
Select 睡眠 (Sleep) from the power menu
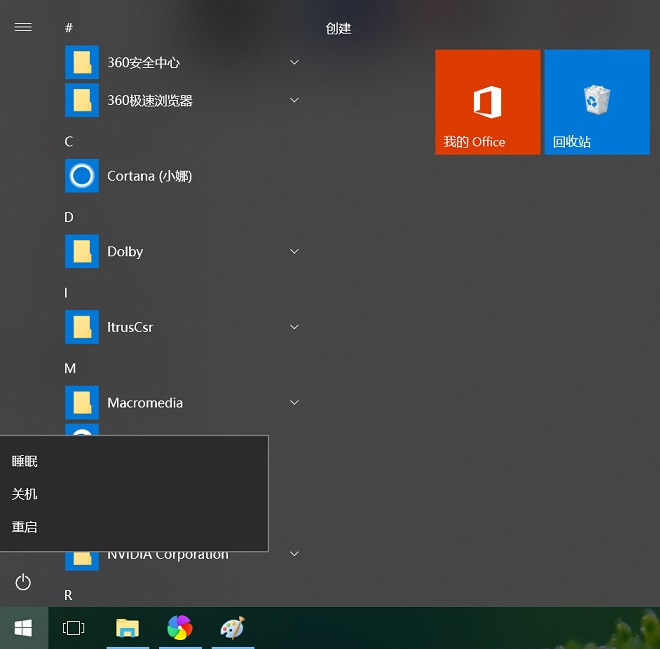pyautogui.click(x=25, y=461)
